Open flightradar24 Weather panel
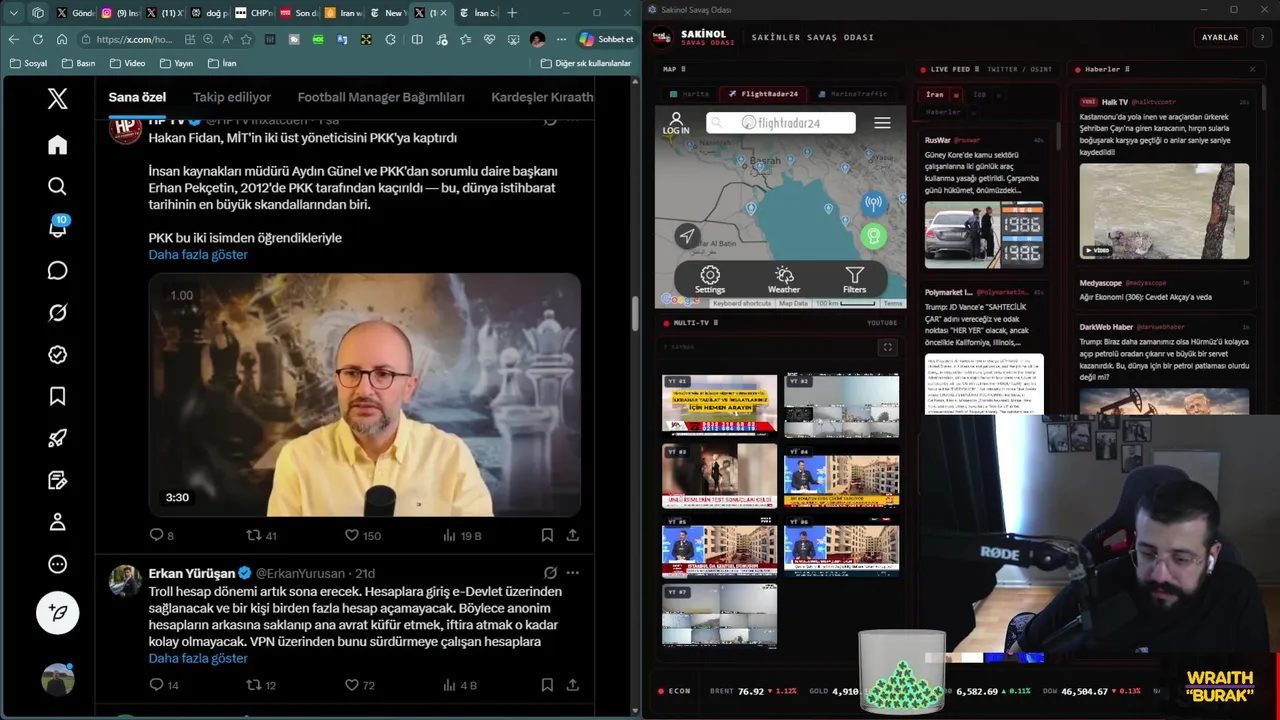Screen dimensions: 1280x720 (784, 280)
